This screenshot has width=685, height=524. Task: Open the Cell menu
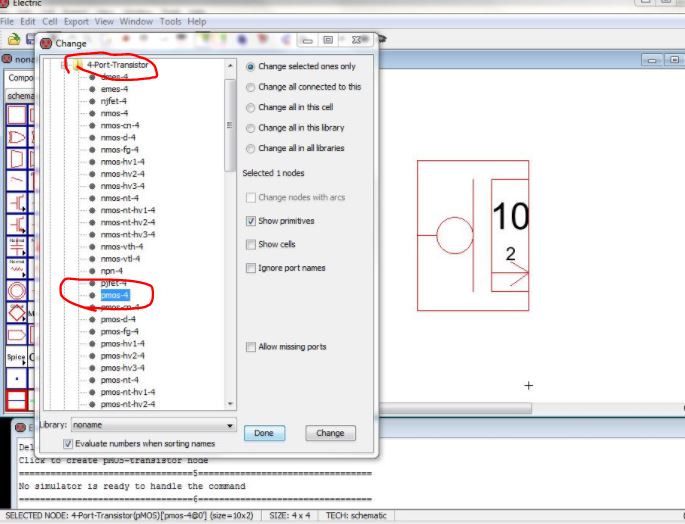click(x=50, y=21)
